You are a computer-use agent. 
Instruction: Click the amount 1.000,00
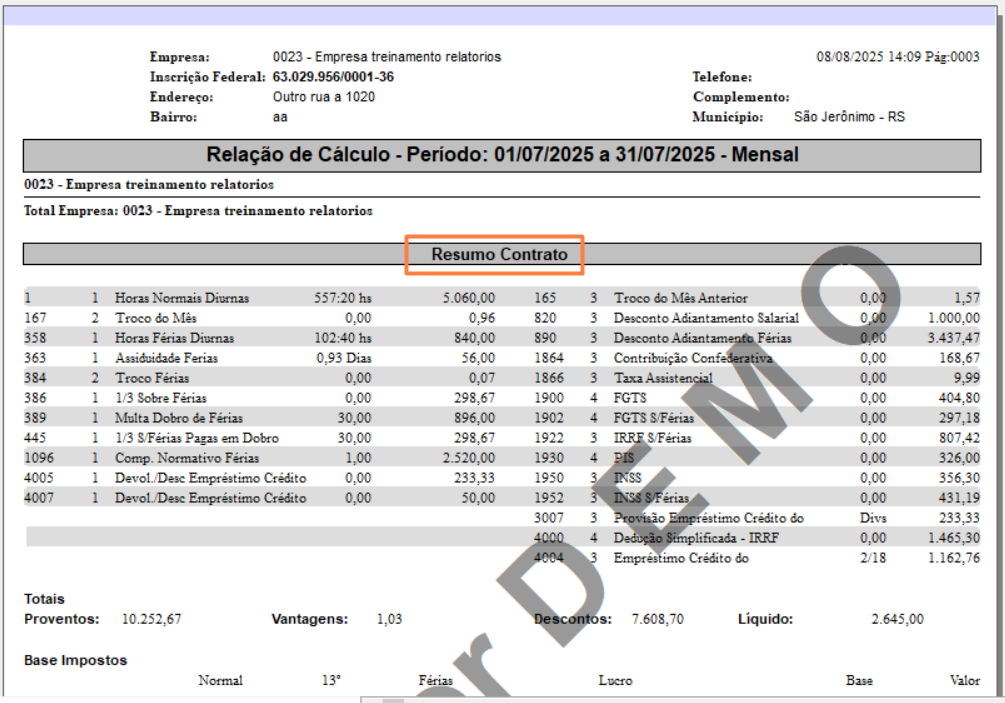tap(954, 318)
